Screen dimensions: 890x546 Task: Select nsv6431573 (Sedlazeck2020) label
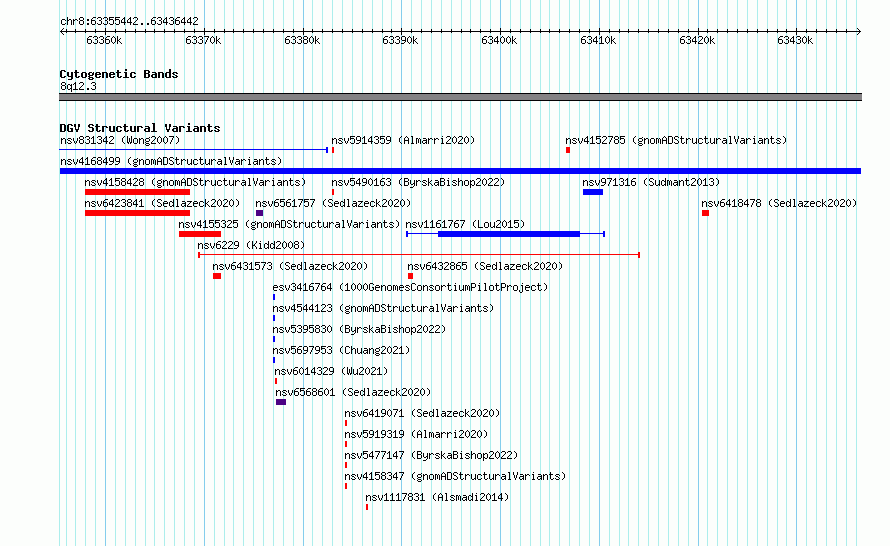pos(290,266)
